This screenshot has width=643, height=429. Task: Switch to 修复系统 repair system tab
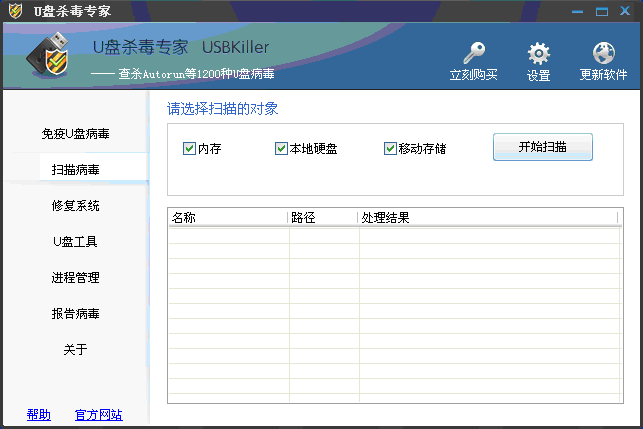[76, 205]
